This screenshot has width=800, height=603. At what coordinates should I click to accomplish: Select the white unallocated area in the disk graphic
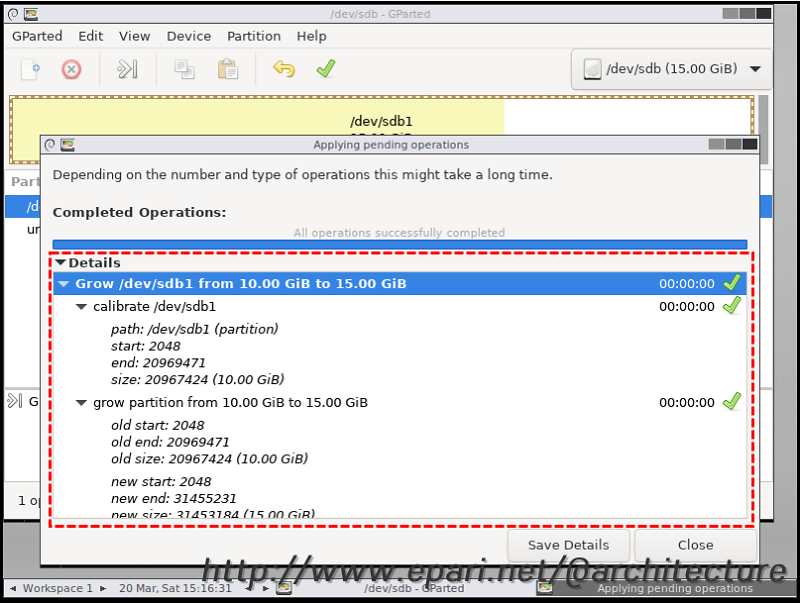pyautogui.click(x=628, y=117)
